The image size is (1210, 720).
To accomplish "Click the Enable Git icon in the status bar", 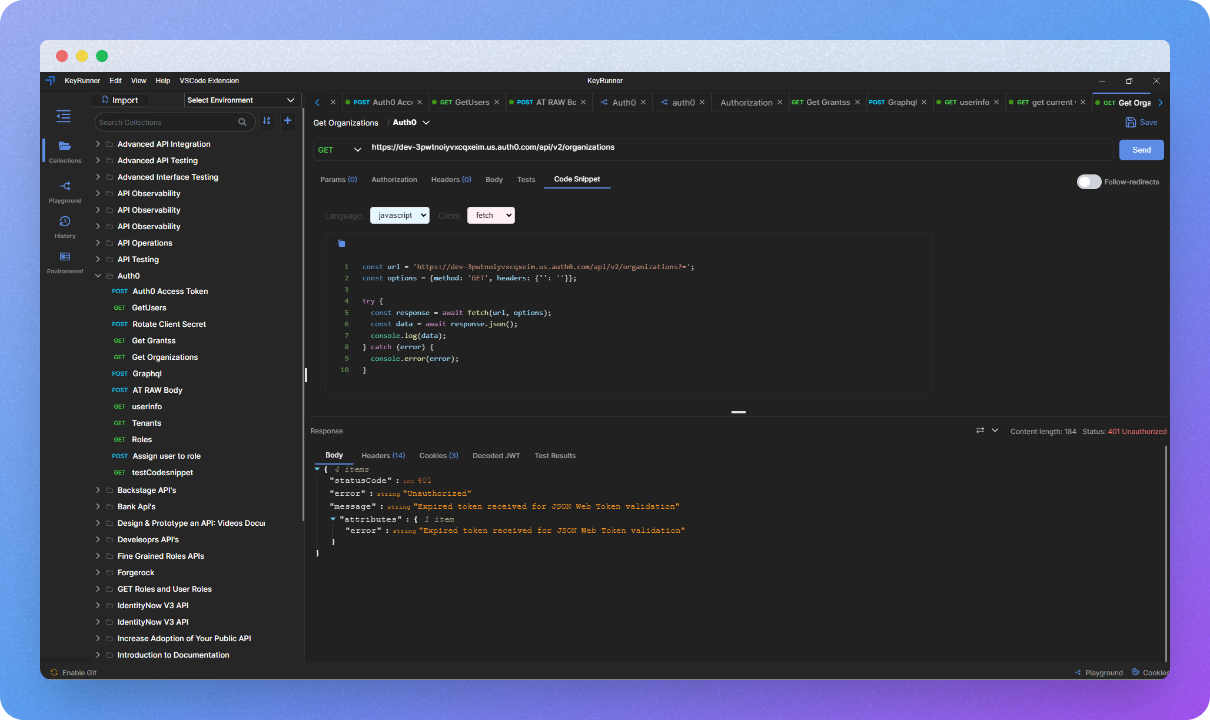I will (54, 672).
